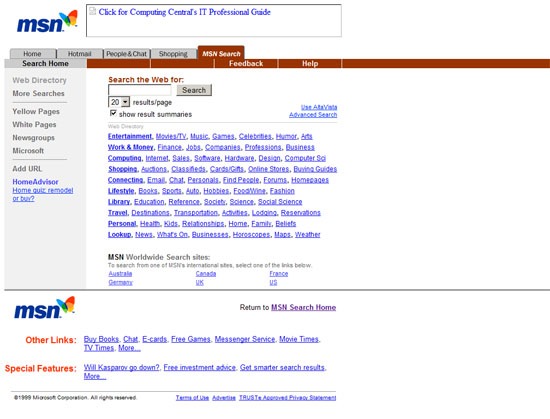This screenshot has height=419, width=550.
Task: Go to France search site
Action: click(279, 273)
